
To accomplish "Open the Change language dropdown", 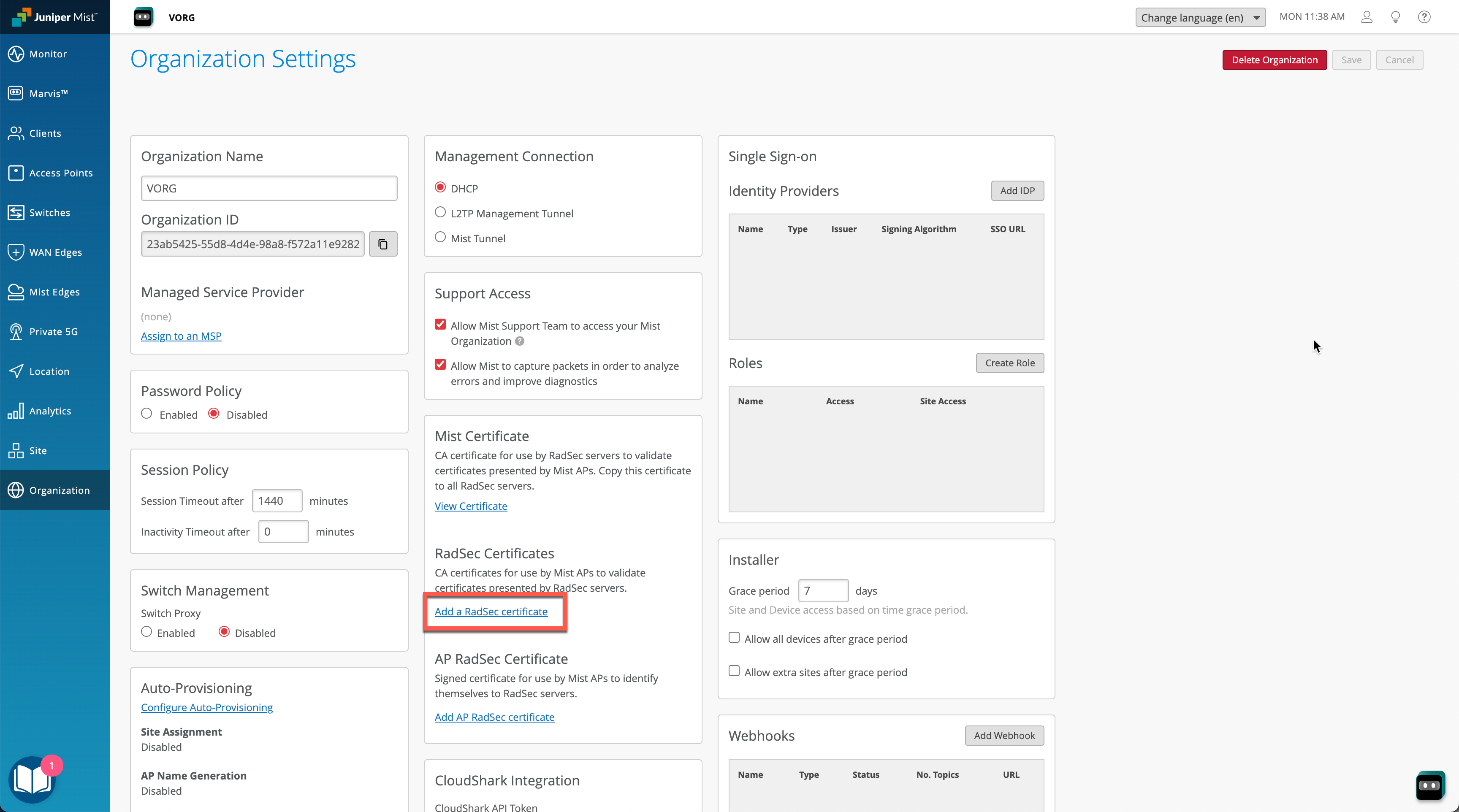I will 1200,18.
